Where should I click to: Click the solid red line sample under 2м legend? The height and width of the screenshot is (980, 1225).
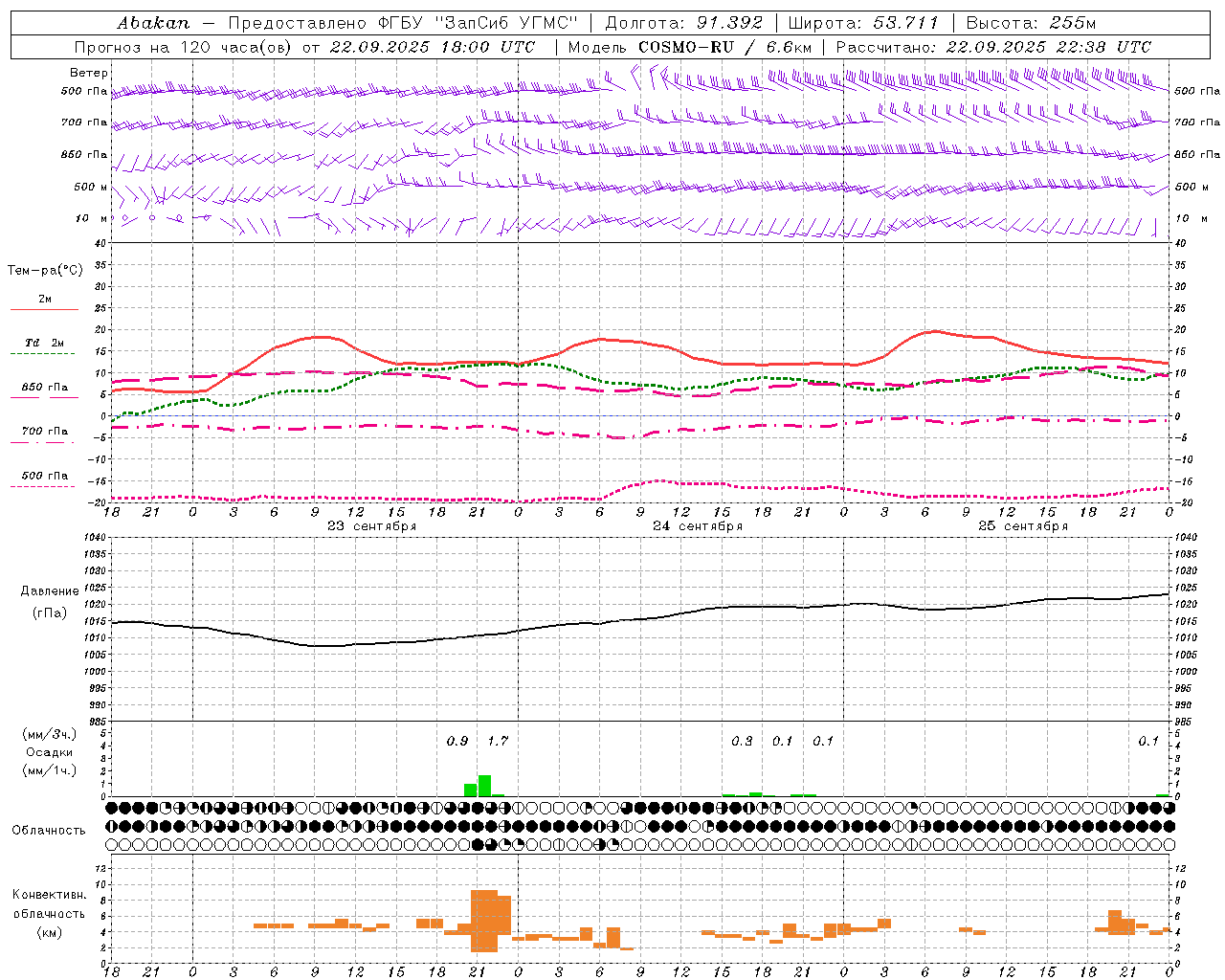tap(45, 309)
